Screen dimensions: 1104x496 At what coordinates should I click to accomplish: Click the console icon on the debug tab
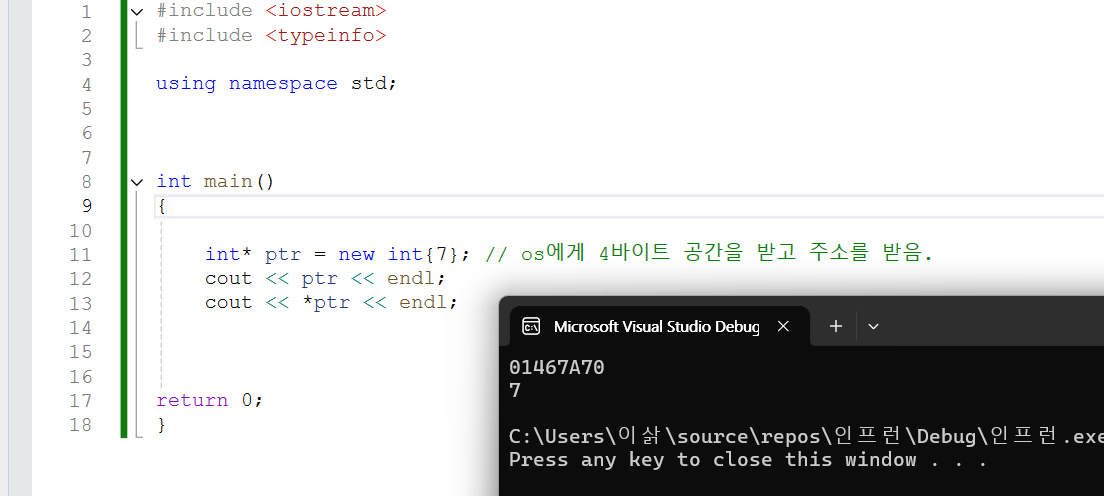[x=531, y=326]
